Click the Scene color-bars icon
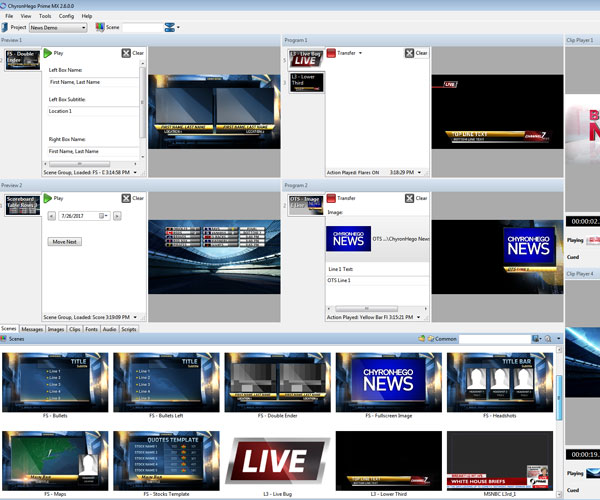This screenshot has height=500, width=600. tap(100, 27)
